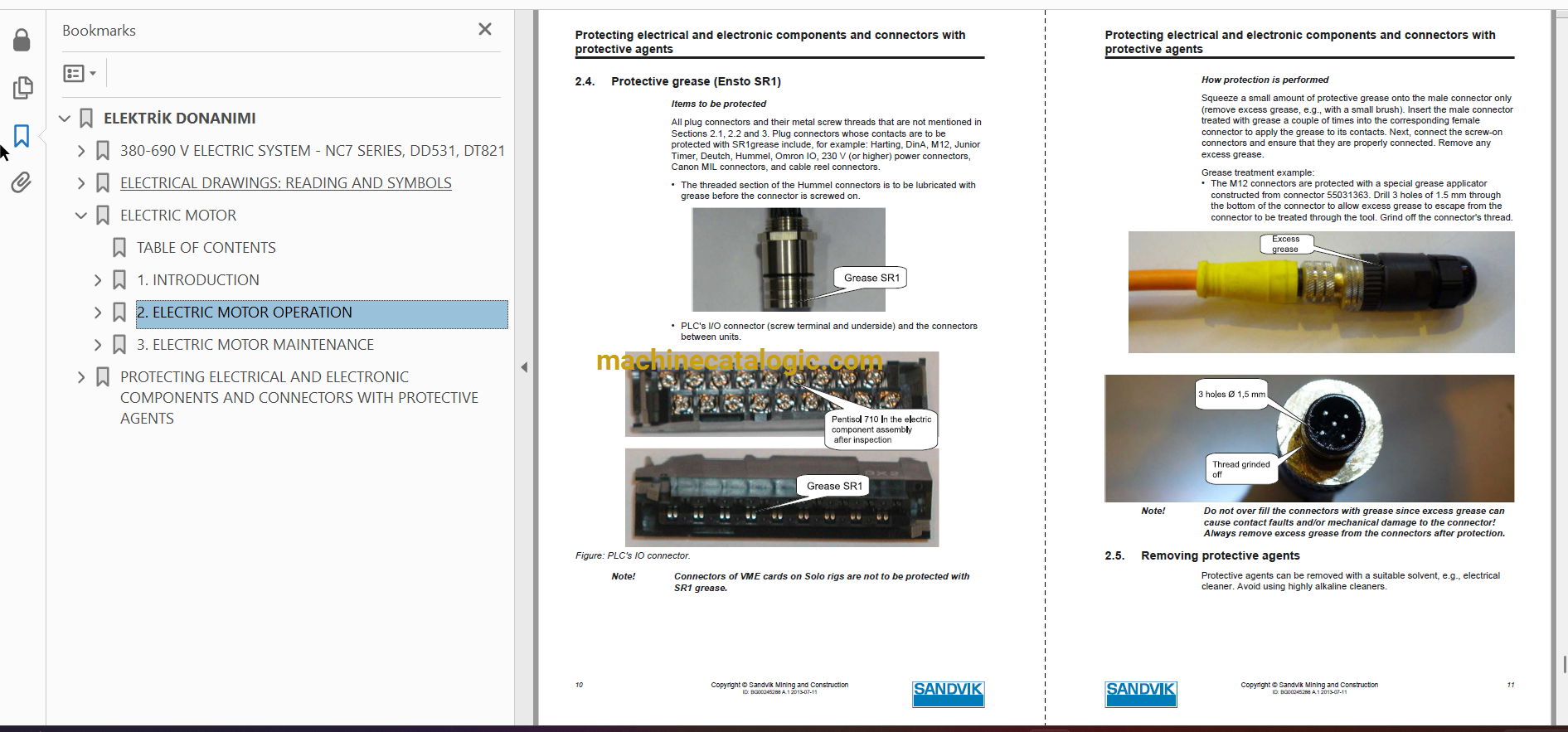Image resolution: width=1568 pixels, height=732 pixels.
Task: Open the security lock panel
Action: pos(22,40)
